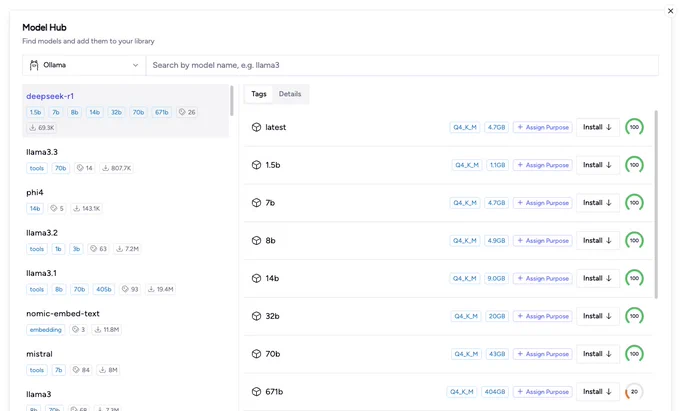Select the Tags tab

point(259,94)
